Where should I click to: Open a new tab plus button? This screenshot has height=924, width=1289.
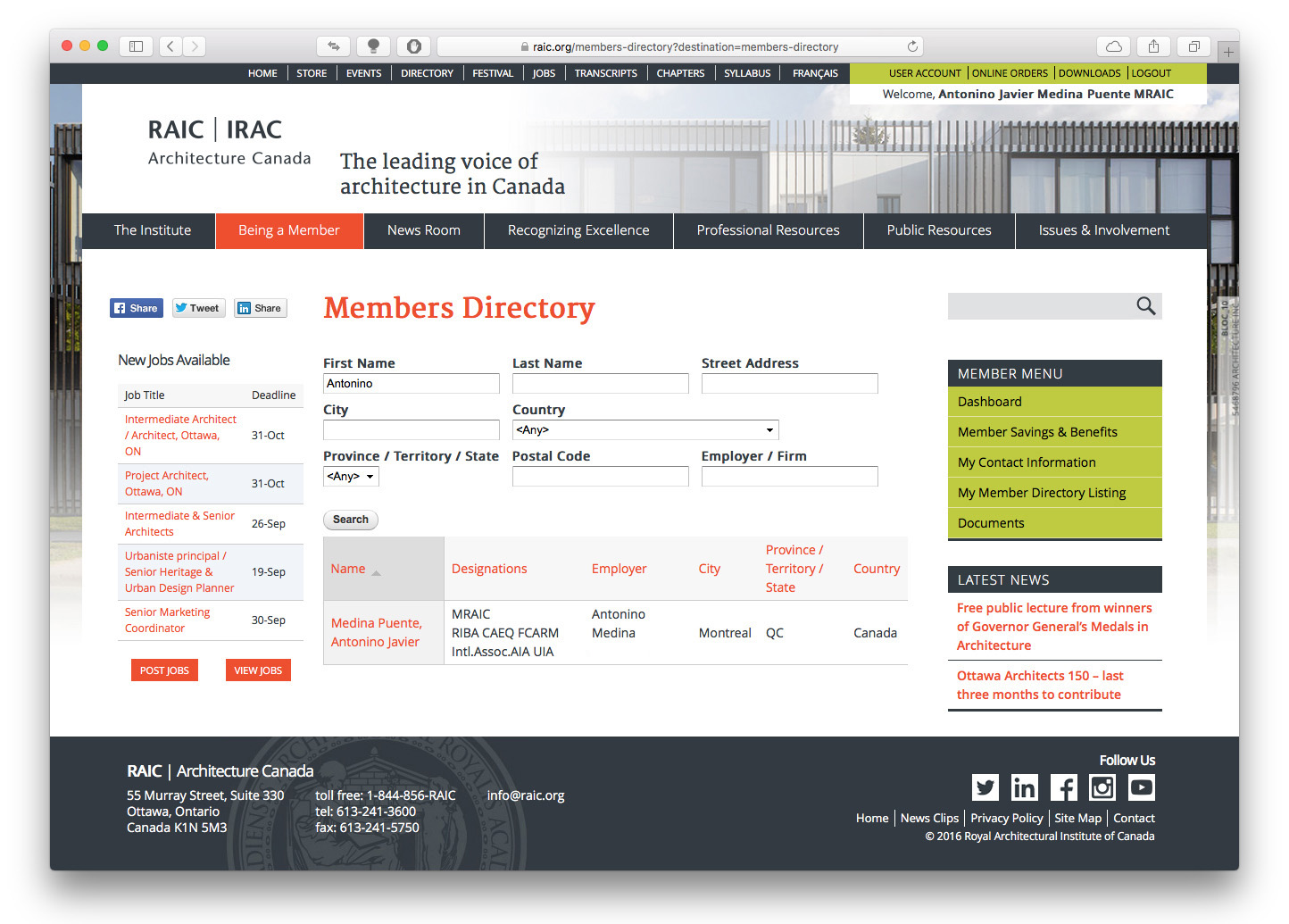tap(1228, 52)
